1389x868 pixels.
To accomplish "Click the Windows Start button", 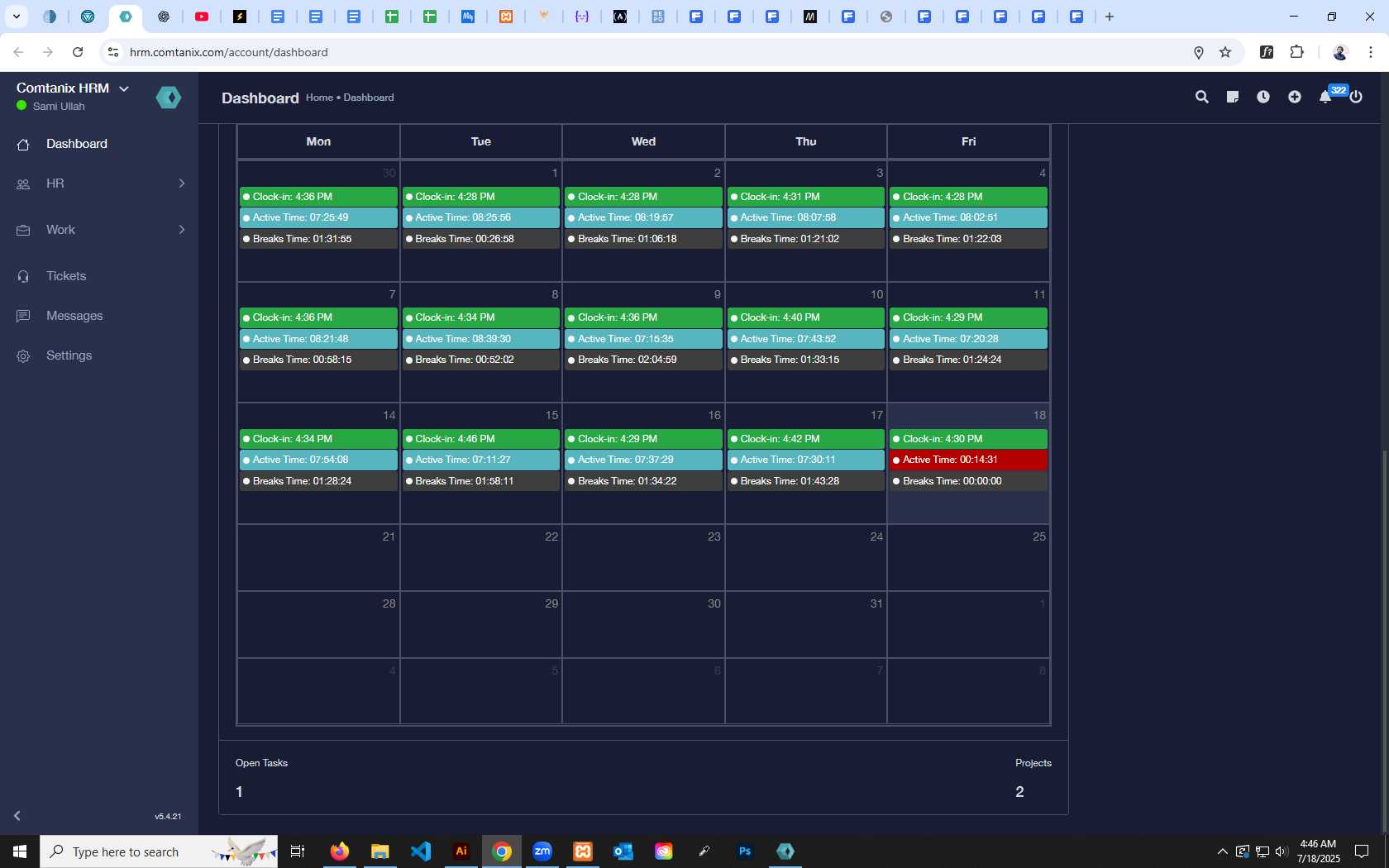I will click(20, 851).
